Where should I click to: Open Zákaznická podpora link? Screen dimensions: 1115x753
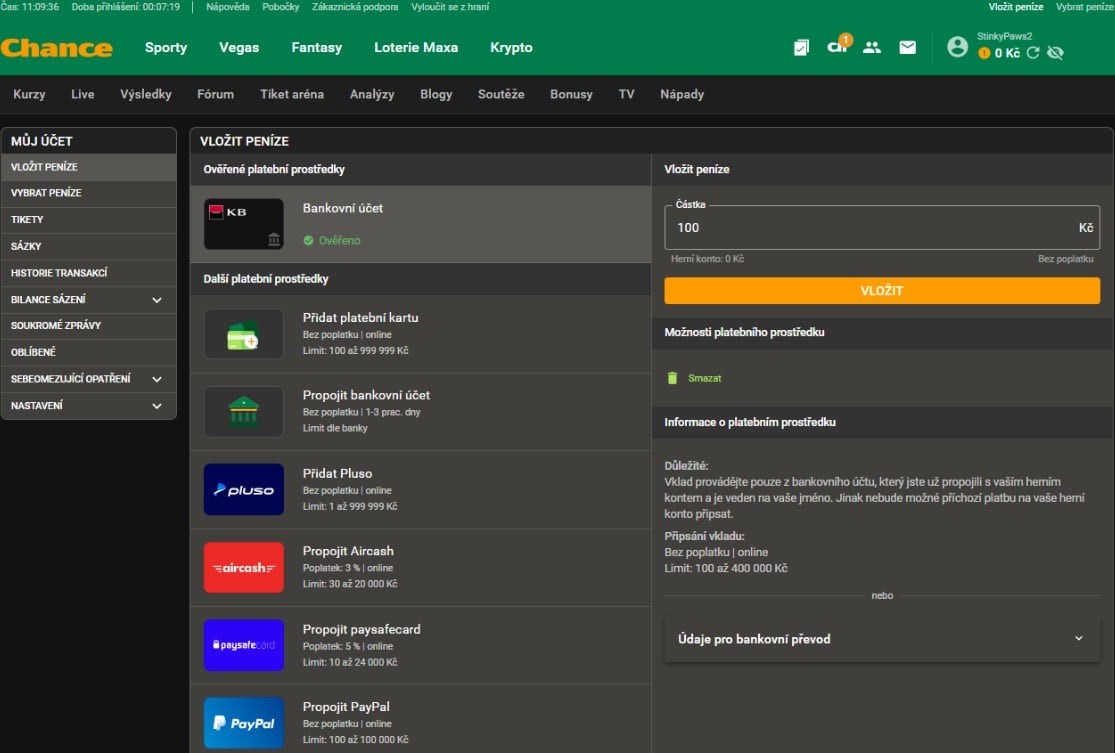355,6
